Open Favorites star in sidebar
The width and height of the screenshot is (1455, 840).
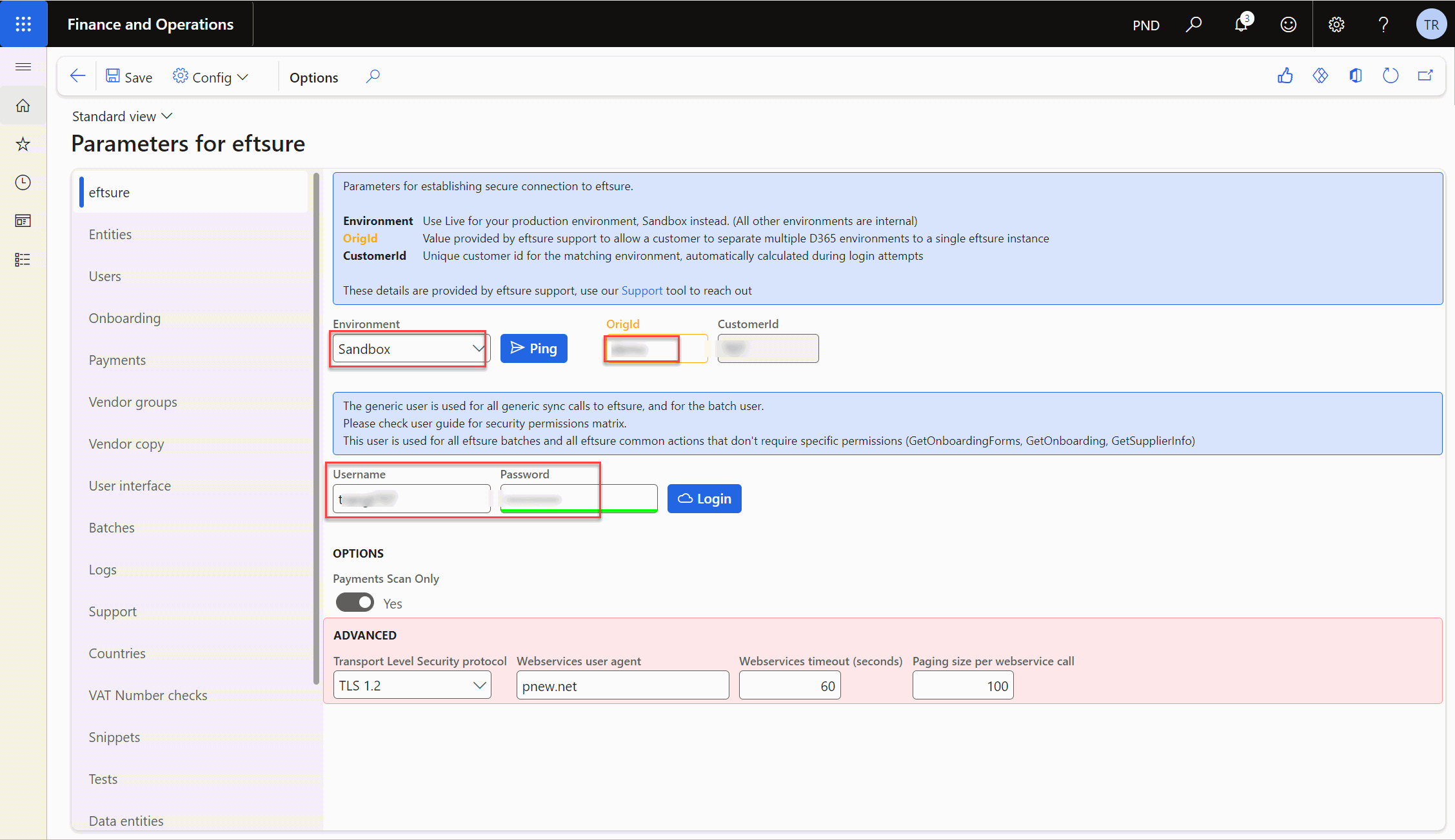(23, 144)
